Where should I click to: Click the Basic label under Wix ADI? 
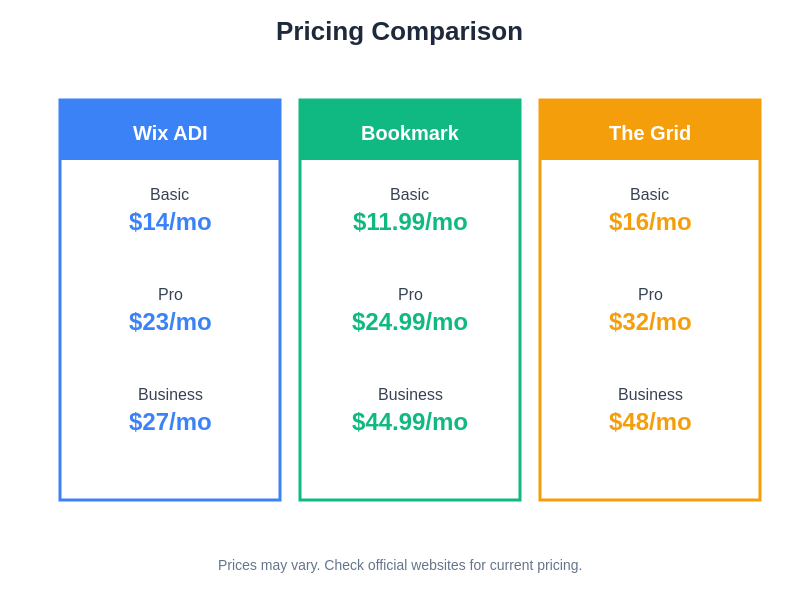tap(170, 195)
